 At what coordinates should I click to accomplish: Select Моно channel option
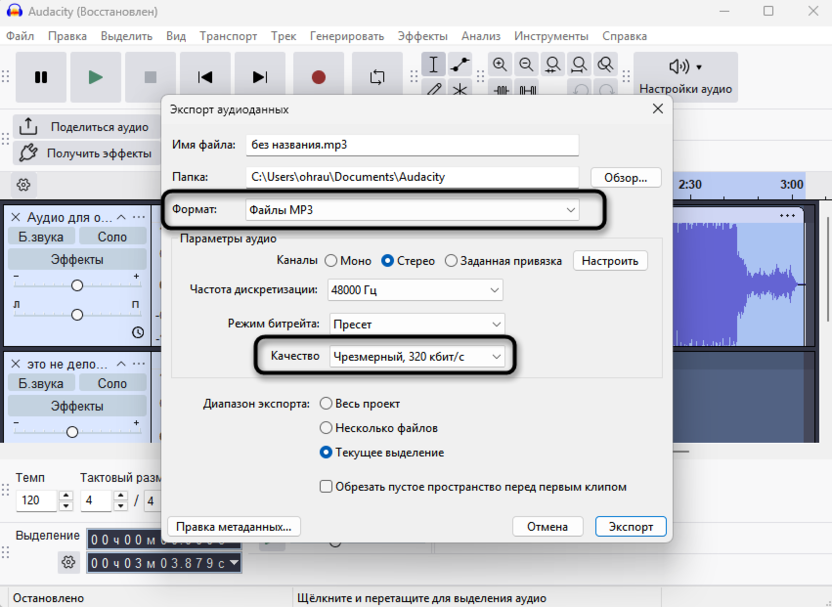point(331,261)
